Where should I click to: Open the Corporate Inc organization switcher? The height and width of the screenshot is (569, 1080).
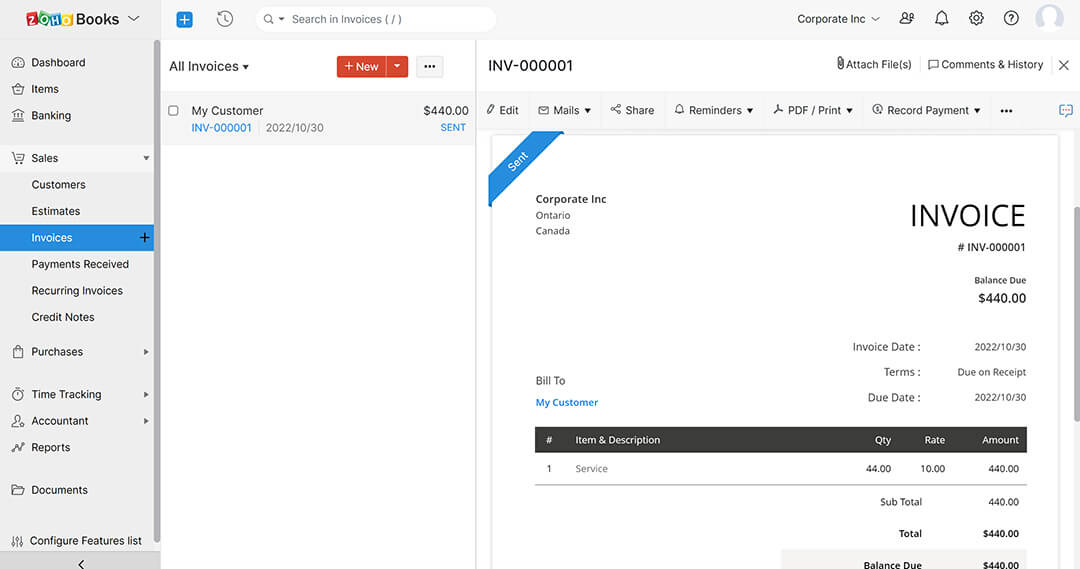838,19
